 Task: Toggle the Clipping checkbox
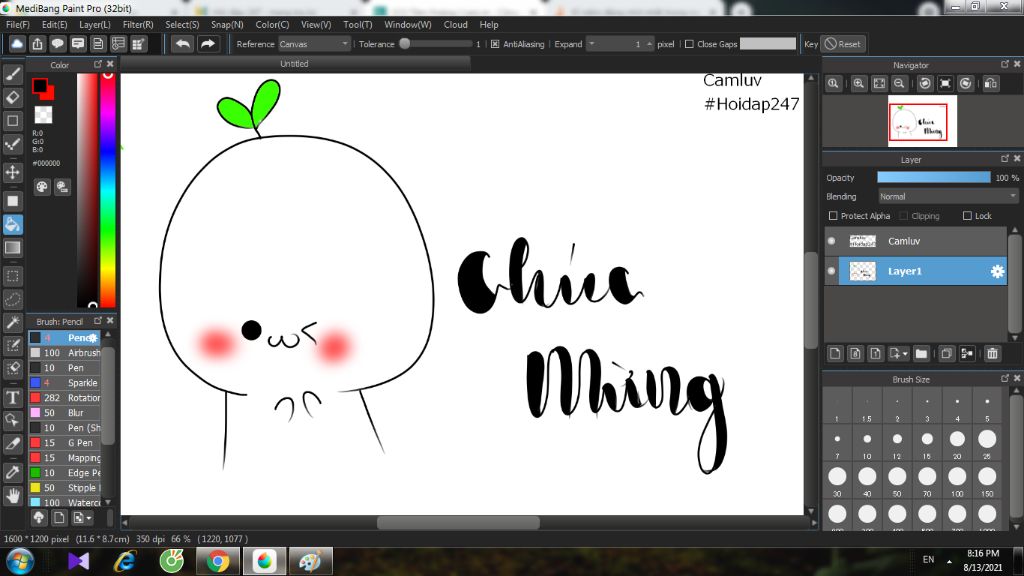tap(904, 216)
